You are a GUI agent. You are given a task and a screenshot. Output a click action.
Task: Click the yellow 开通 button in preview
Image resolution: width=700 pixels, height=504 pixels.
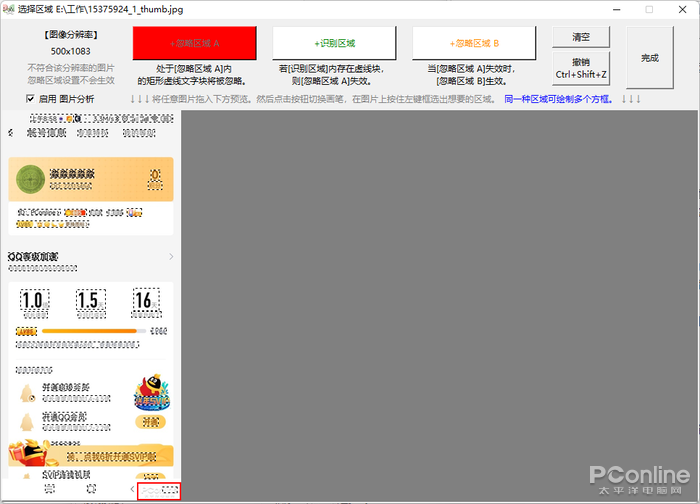151,422
